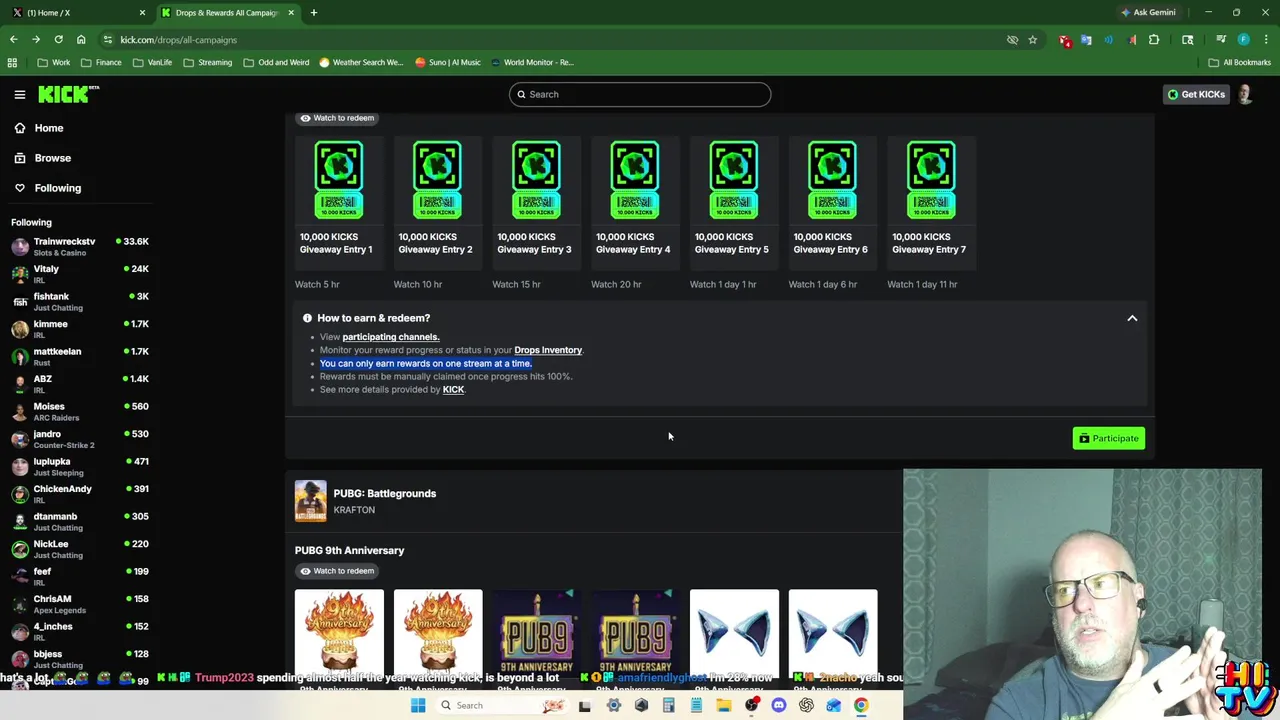The image size is (1280, 720).
Task: Open File Explorer from taskbar
Action: point(723,705)
